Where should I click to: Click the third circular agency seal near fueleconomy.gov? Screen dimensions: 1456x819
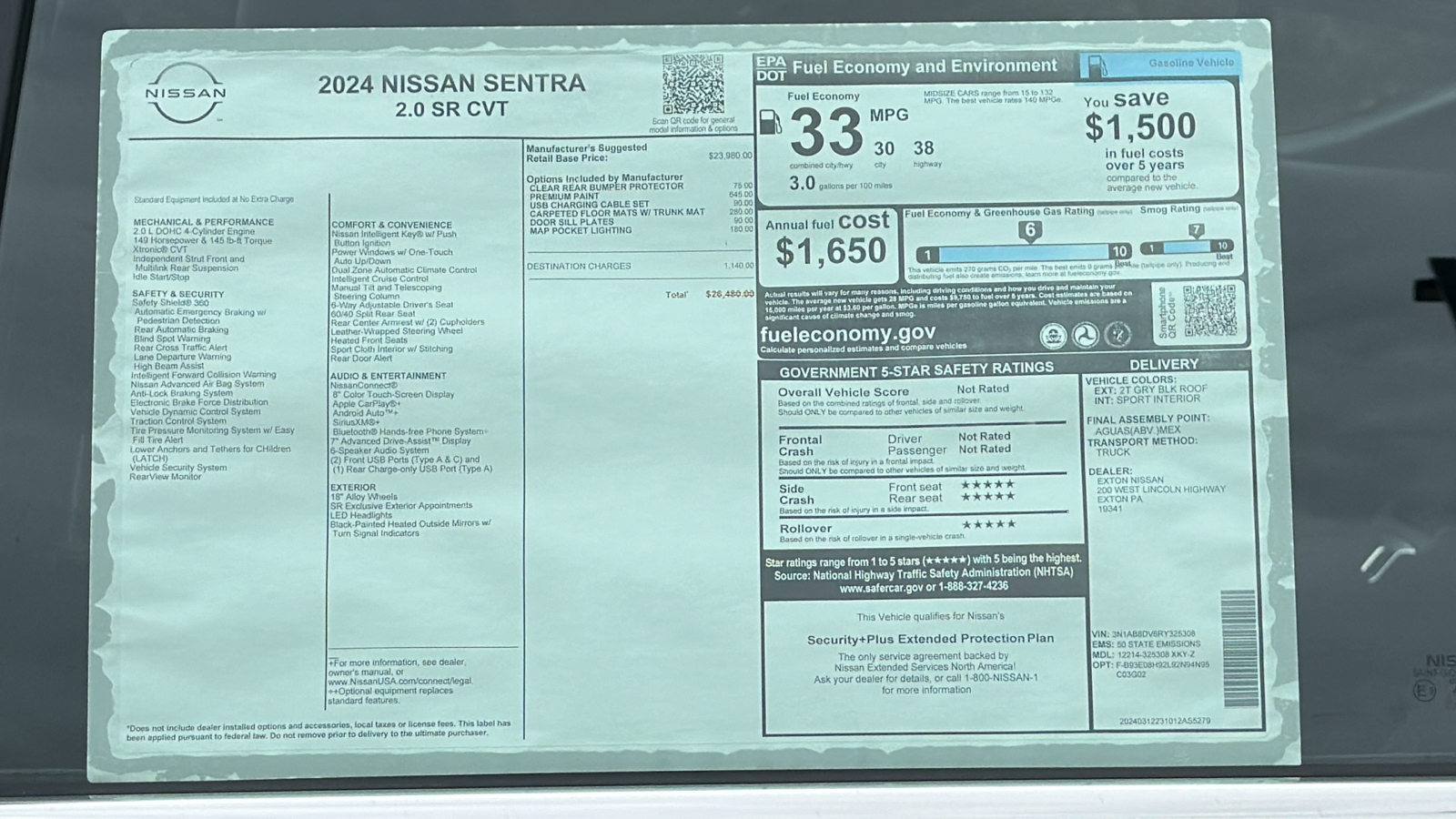click(x=1117, y=335)
